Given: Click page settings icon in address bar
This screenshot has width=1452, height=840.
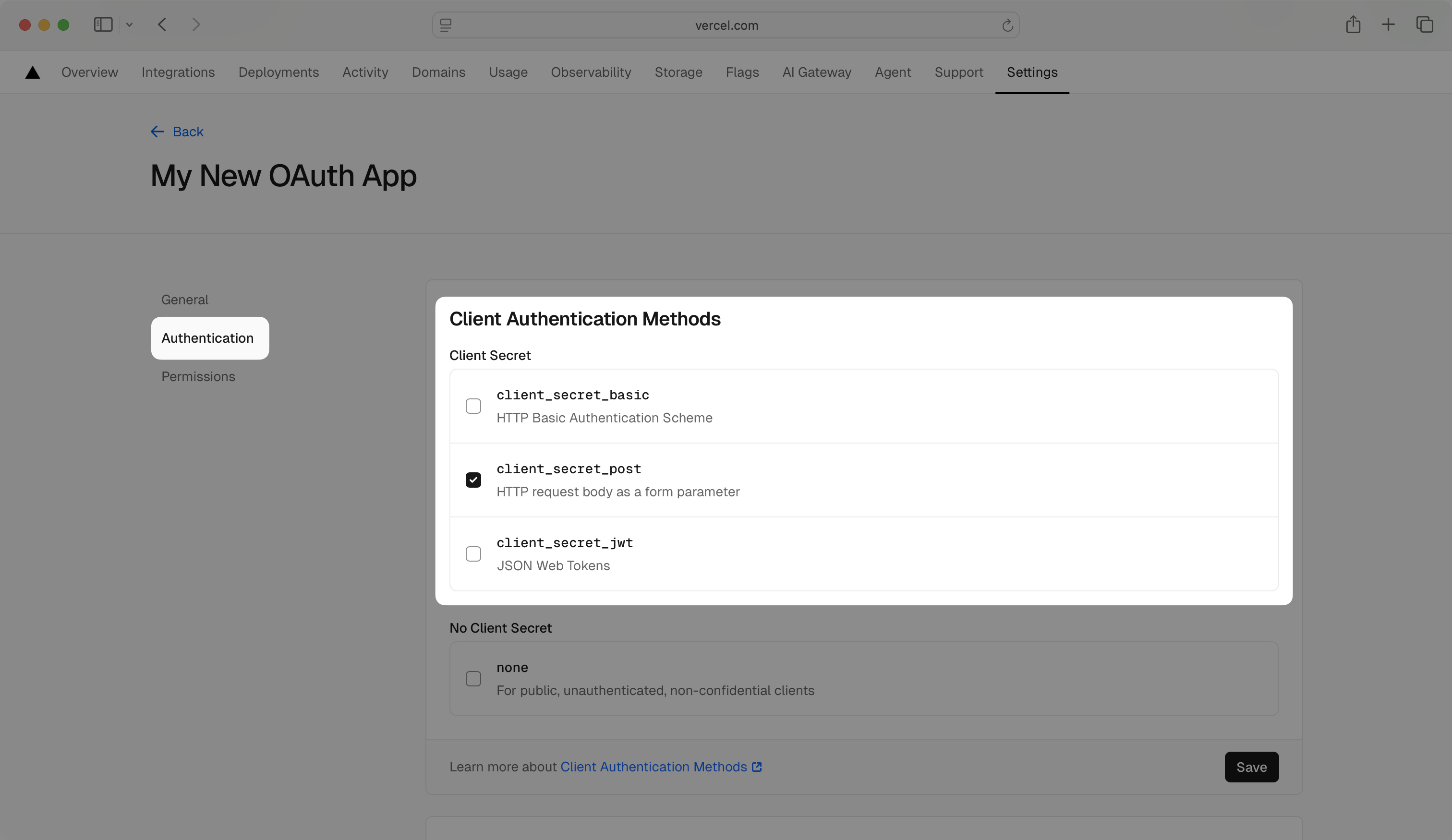Looking at the screenshot, I should [446, 25].
